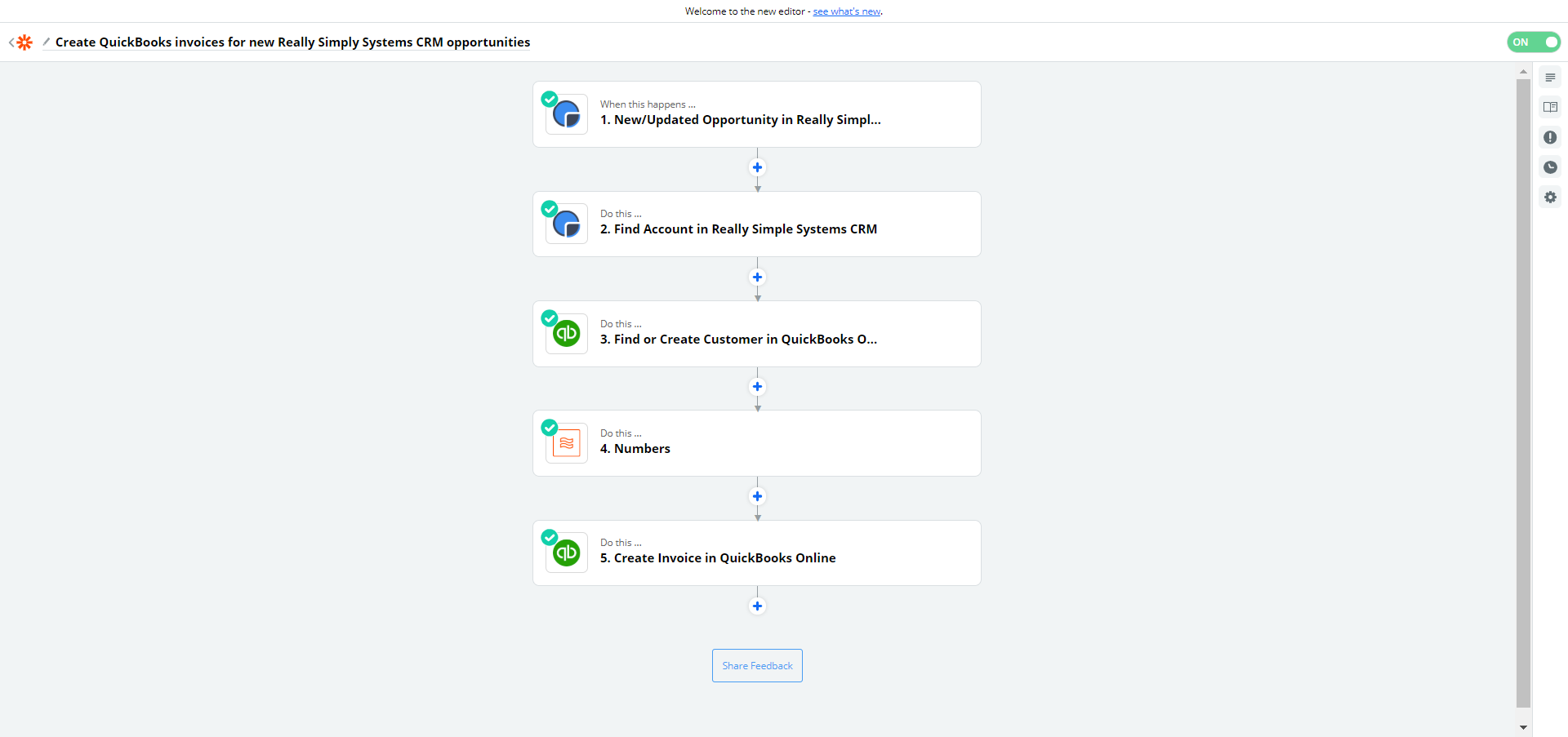Open step "3. Find or Create Customer in QuickBooks O..."
Viewport: 1568px width, 737px height.
click(x=757, y=334)
